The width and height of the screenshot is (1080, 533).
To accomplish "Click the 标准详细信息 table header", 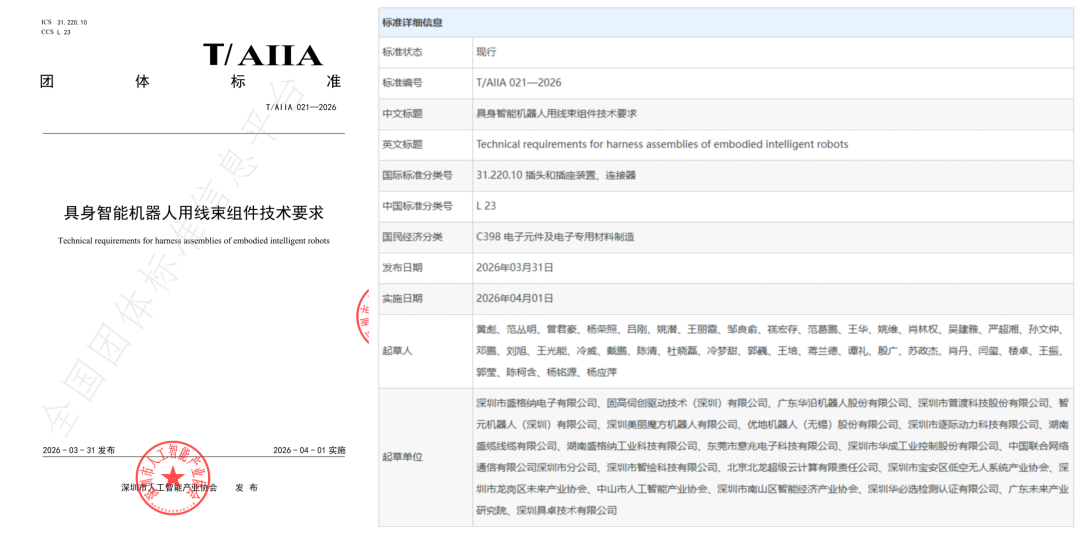I will click(x=726, y=22).
